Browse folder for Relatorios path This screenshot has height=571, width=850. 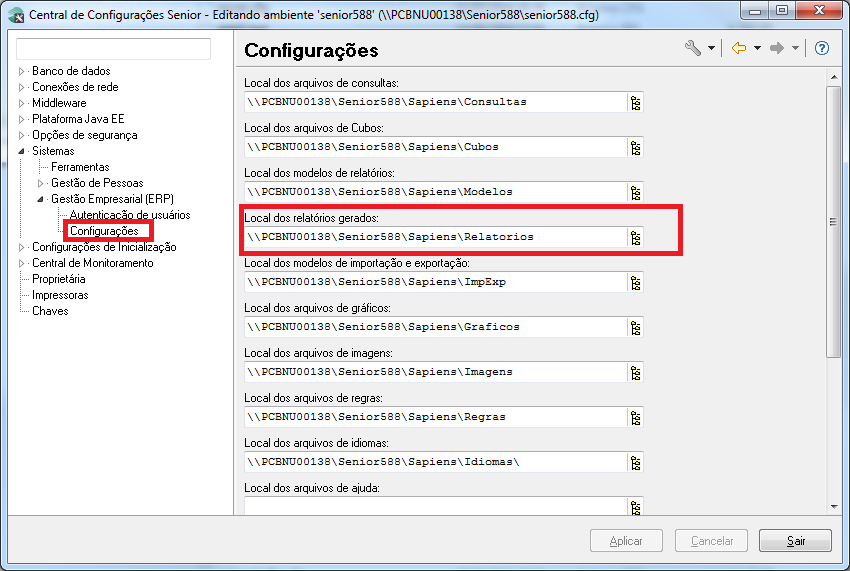coord(635,238)
